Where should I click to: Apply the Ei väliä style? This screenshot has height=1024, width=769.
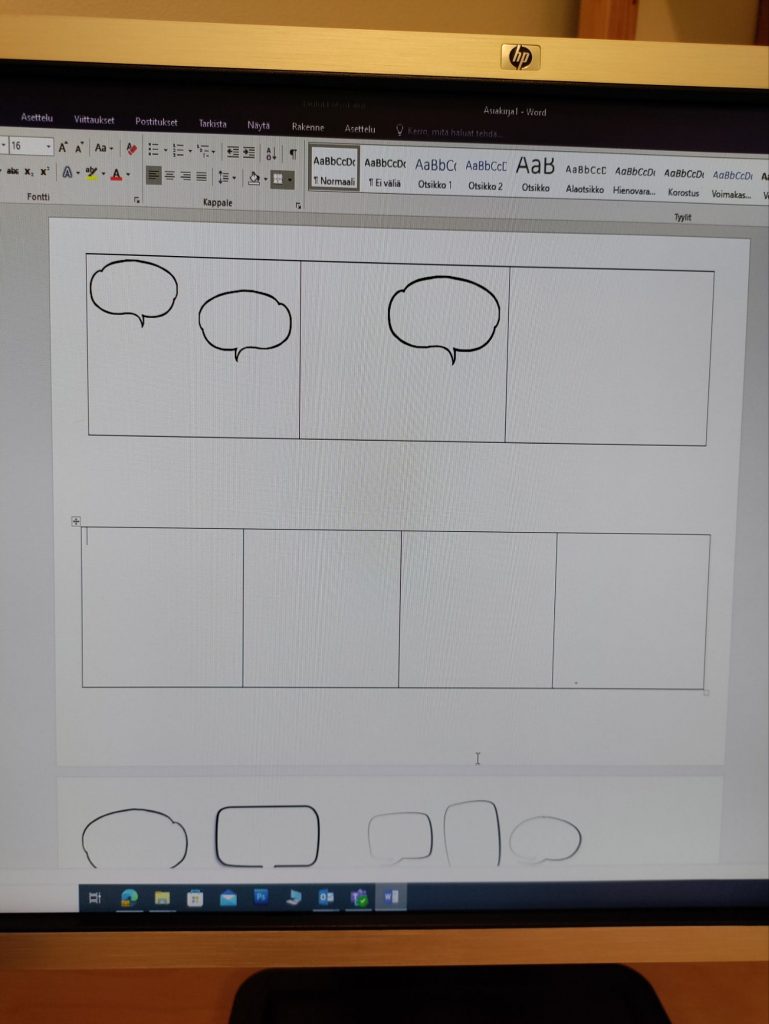385,170
